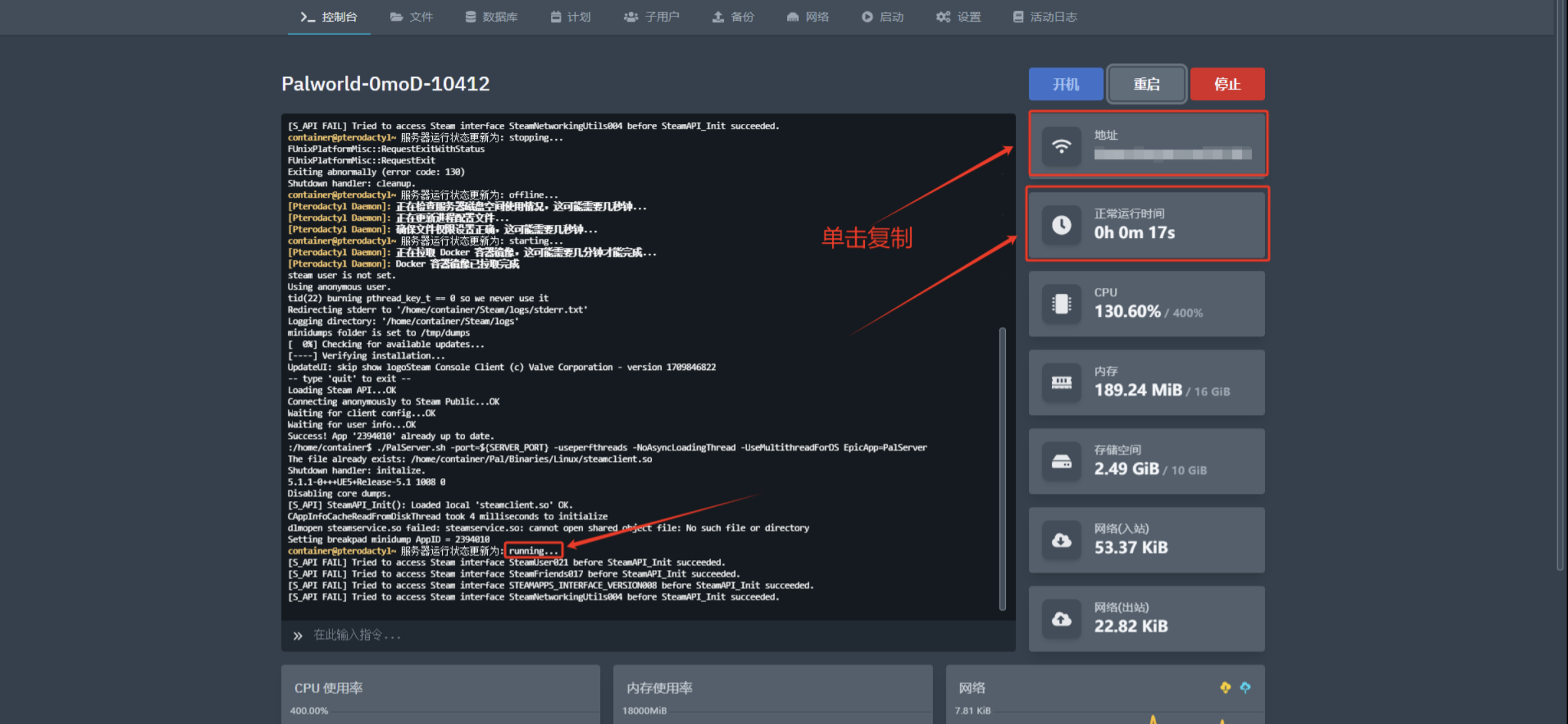Click the folder icon beside 文件
1568x724 pixels.
click(396, 17)
